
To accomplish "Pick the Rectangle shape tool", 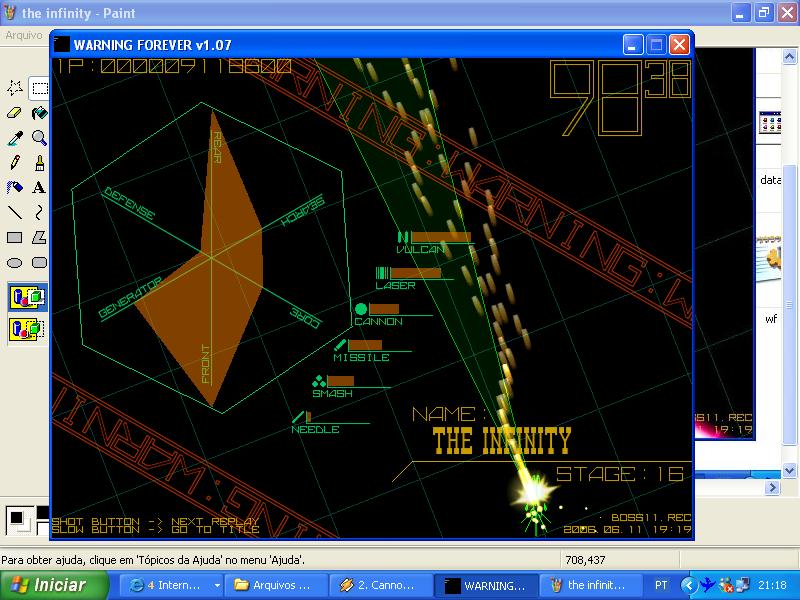I will tap(15, 237).
